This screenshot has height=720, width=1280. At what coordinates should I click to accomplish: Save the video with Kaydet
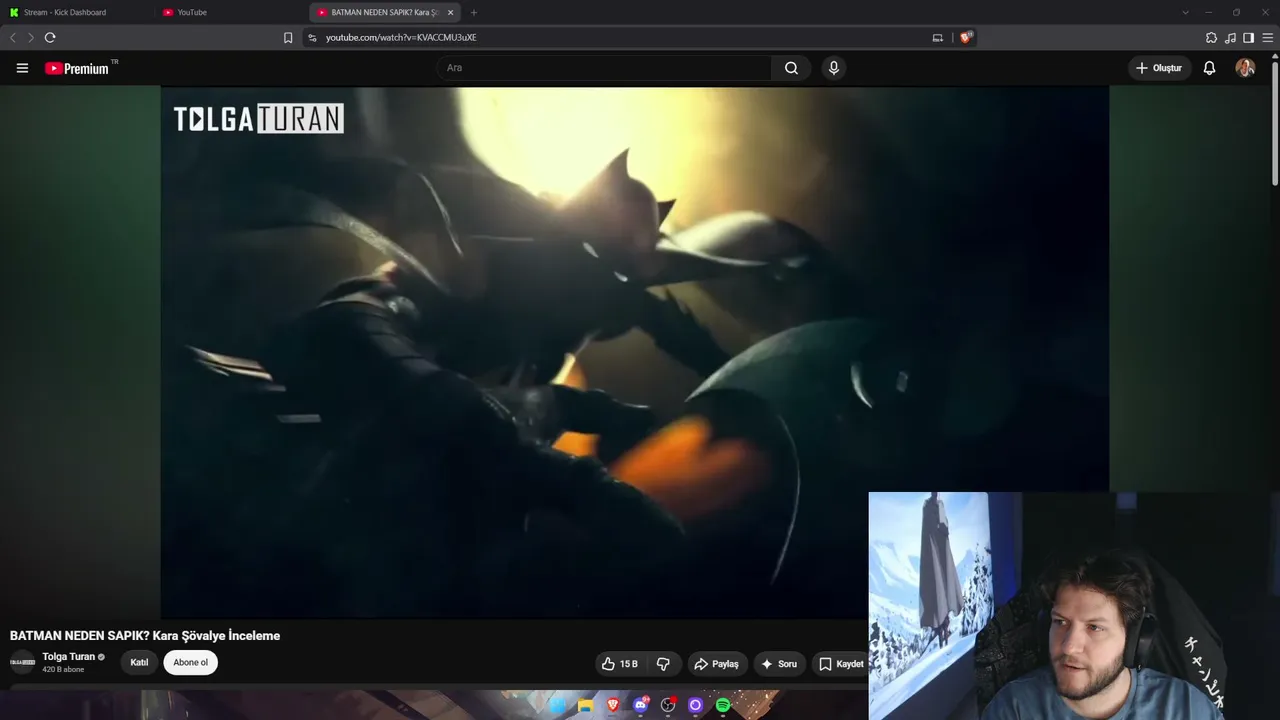click(x=840, y=664)
